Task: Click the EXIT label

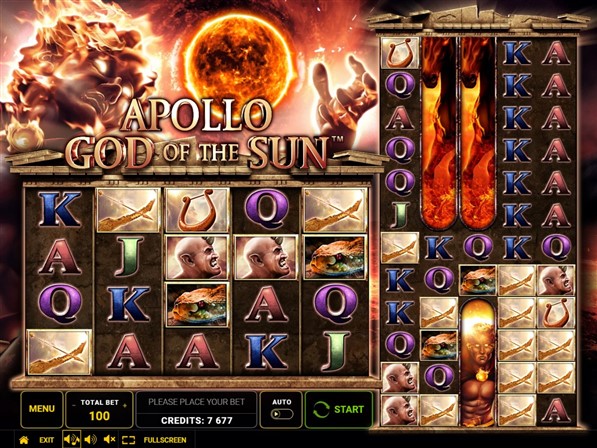Action: point(46,440)
